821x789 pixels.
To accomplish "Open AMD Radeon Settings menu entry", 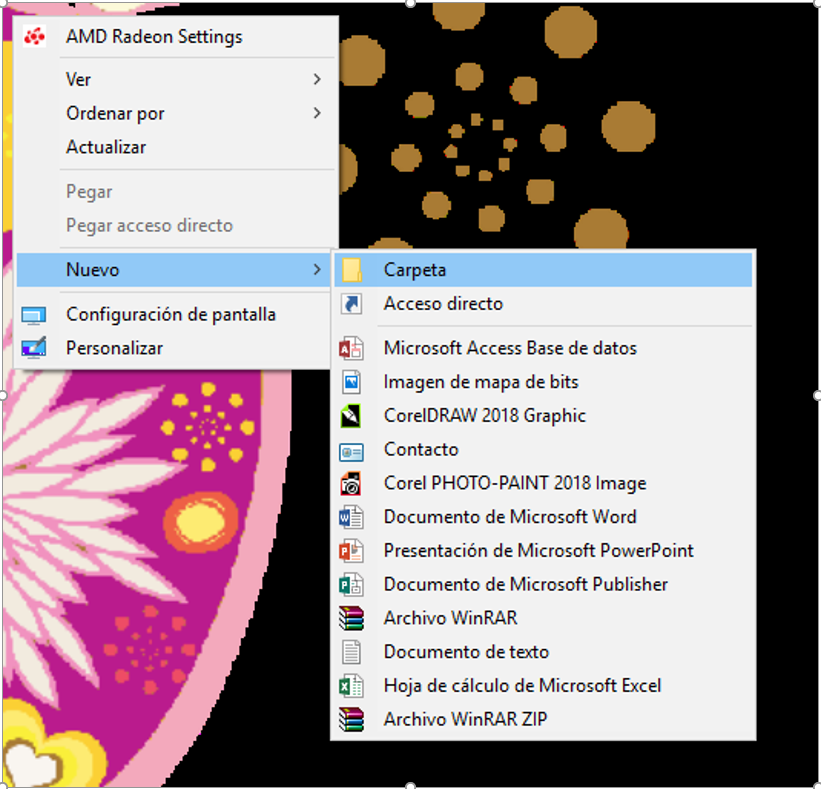I will click(x=176, y=37).
